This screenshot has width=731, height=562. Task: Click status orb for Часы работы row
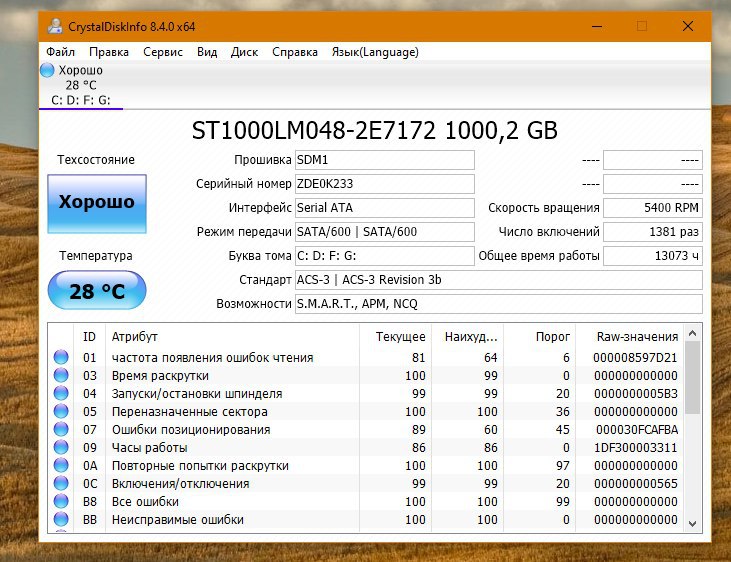(61, 447)
